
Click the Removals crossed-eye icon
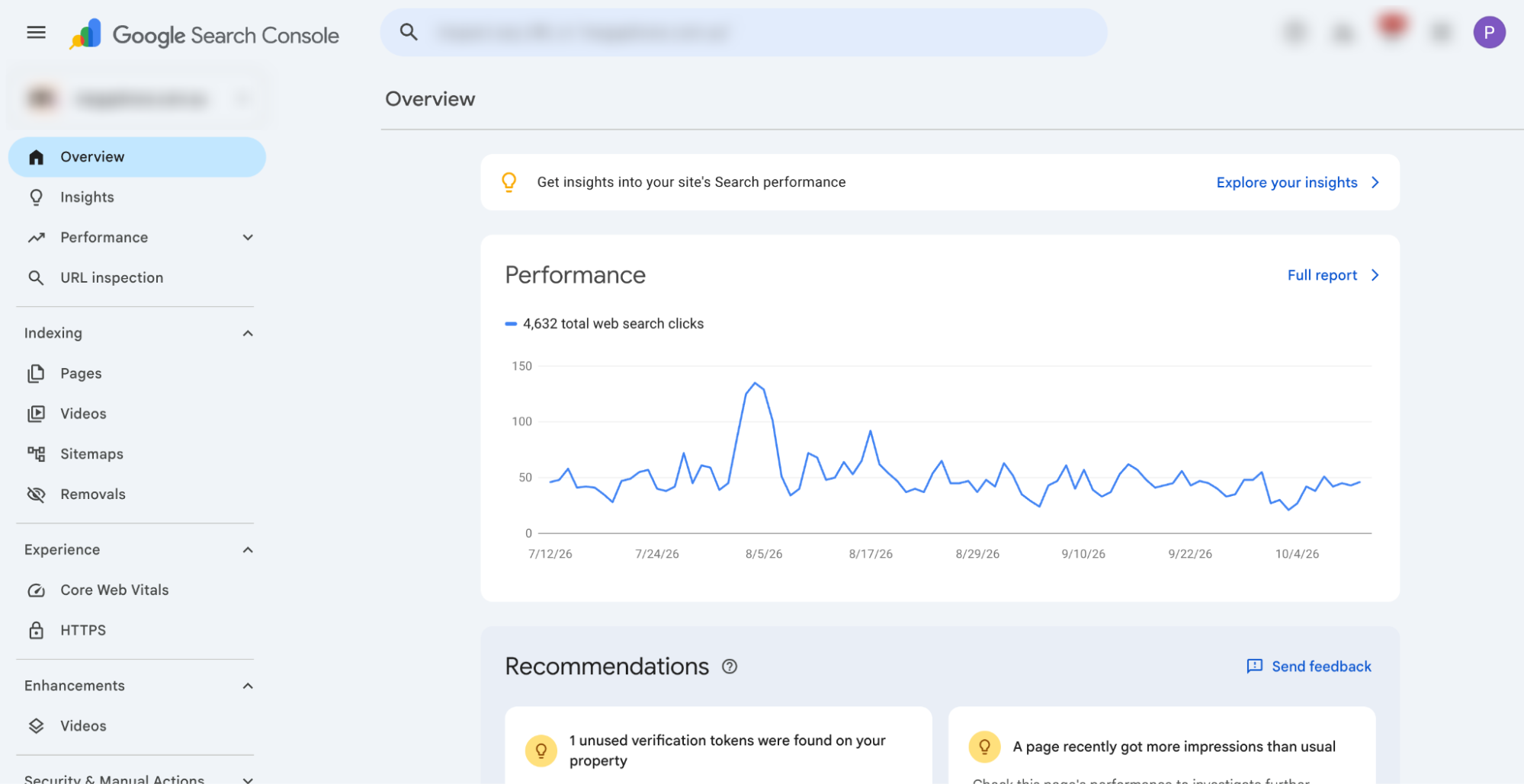[36, 494]
